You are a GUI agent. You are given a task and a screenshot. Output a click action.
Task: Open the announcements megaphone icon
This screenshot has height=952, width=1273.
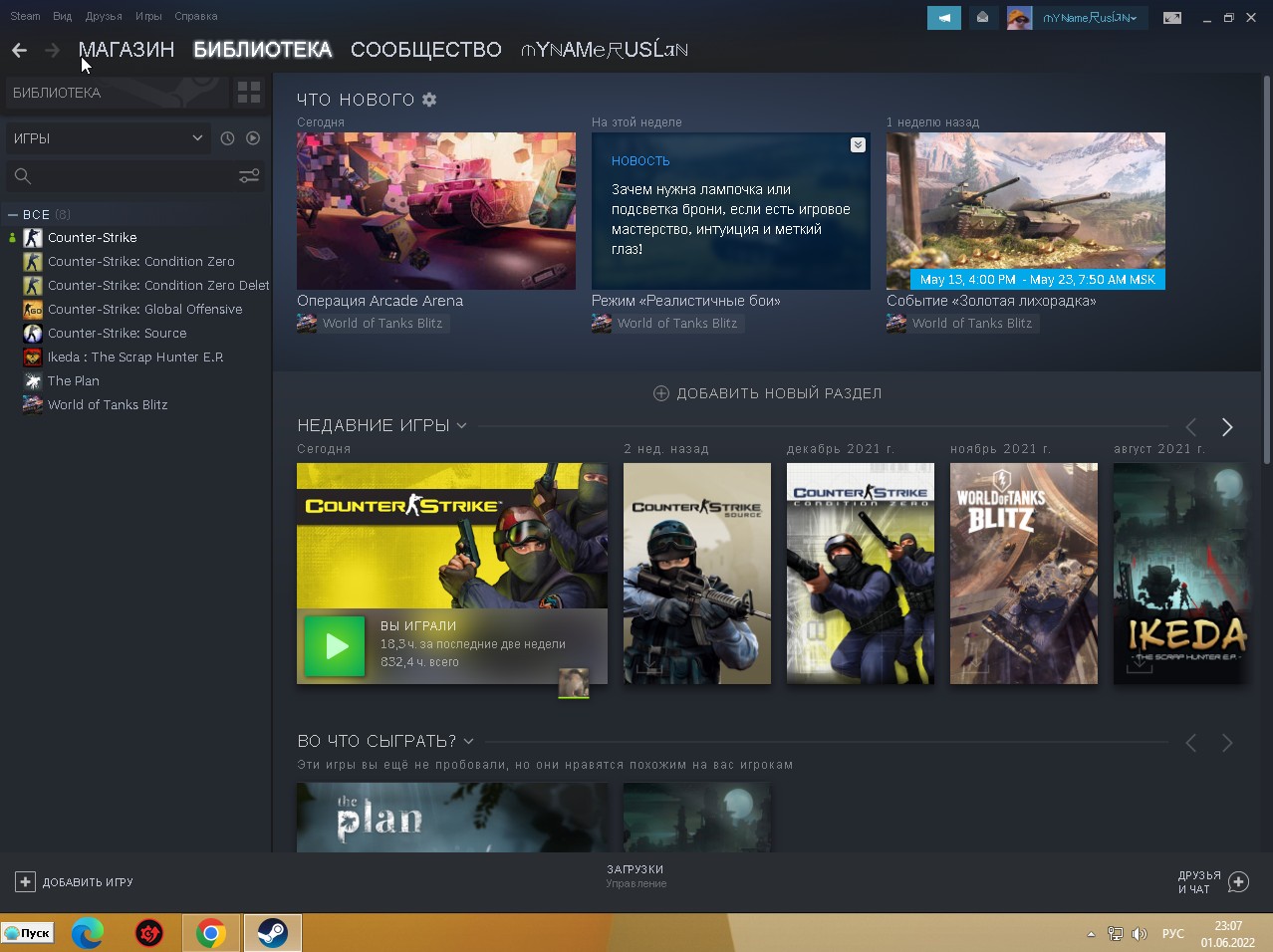pyautogui.click(x=944, y=18)
